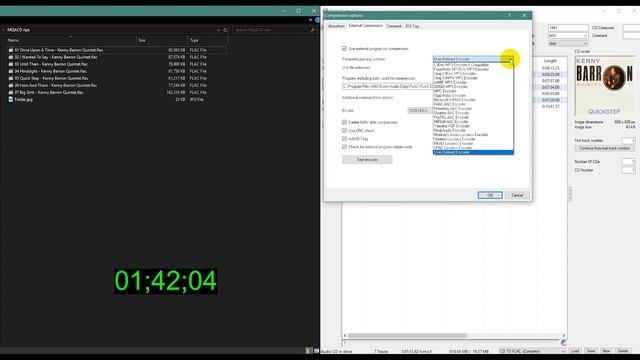
Task: Click the MQACD rips address path
Action: pos(18,30)
